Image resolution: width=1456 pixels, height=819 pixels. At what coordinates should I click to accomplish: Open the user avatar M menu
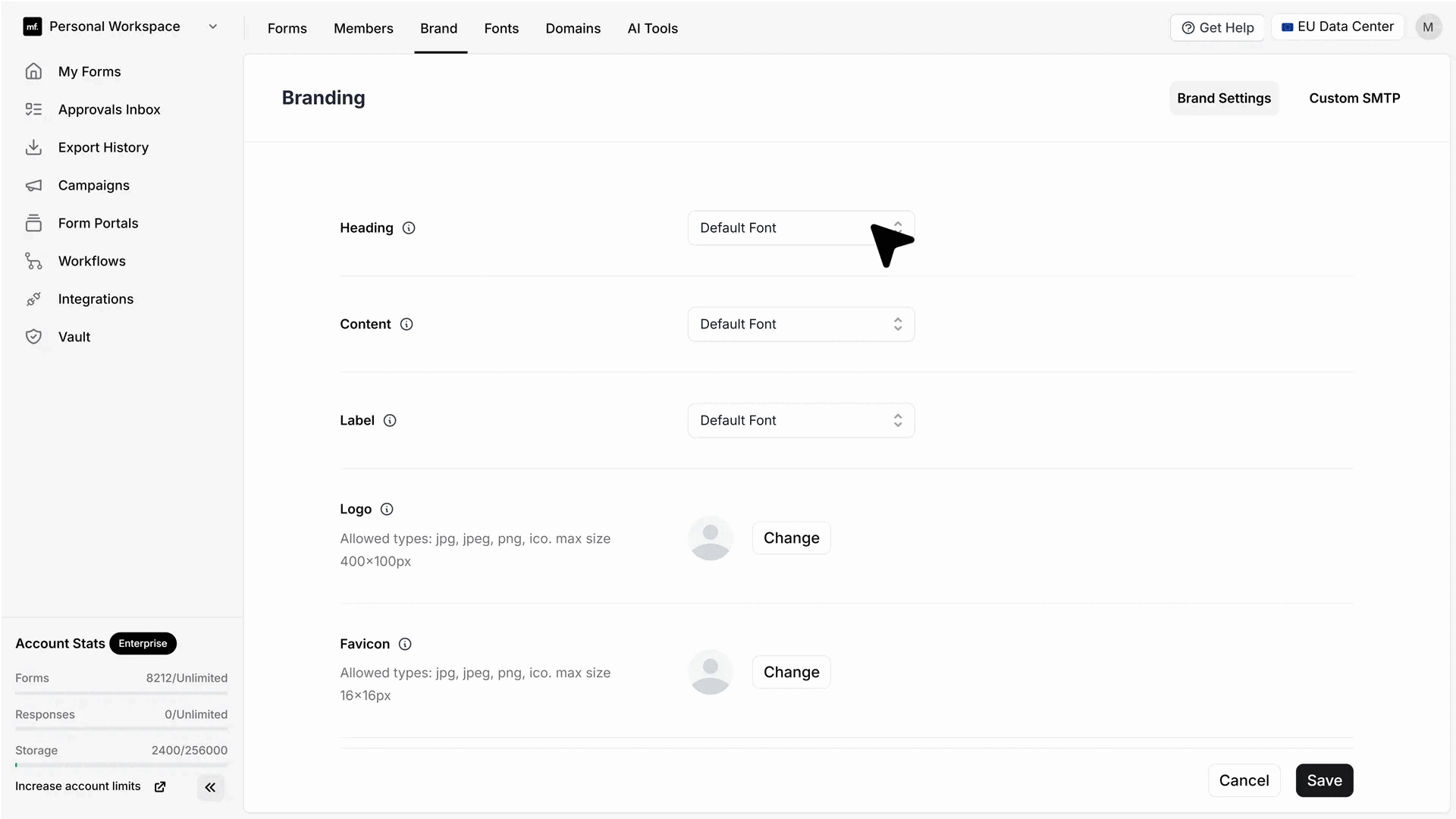1428,27
